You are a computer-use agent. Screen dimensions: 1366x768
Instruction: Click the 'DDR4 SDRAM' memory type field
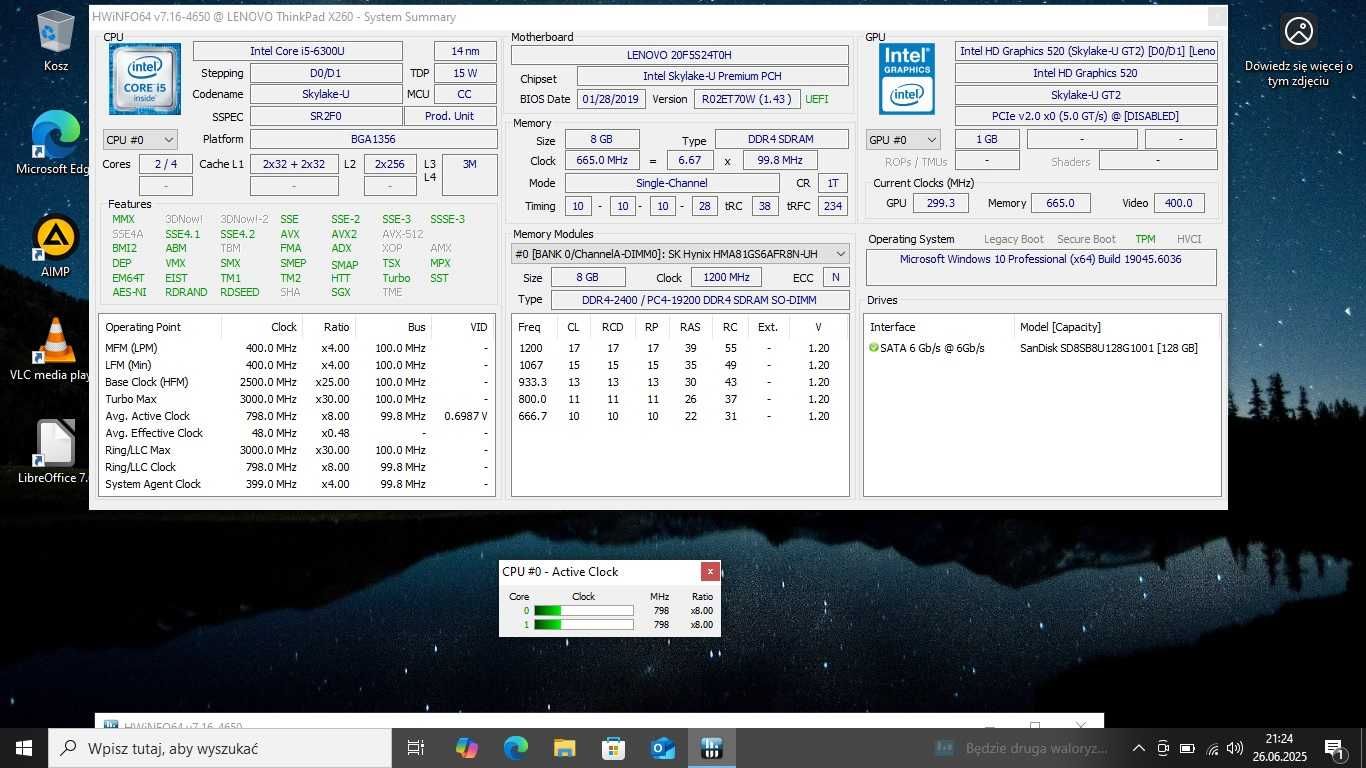(782, 140)
